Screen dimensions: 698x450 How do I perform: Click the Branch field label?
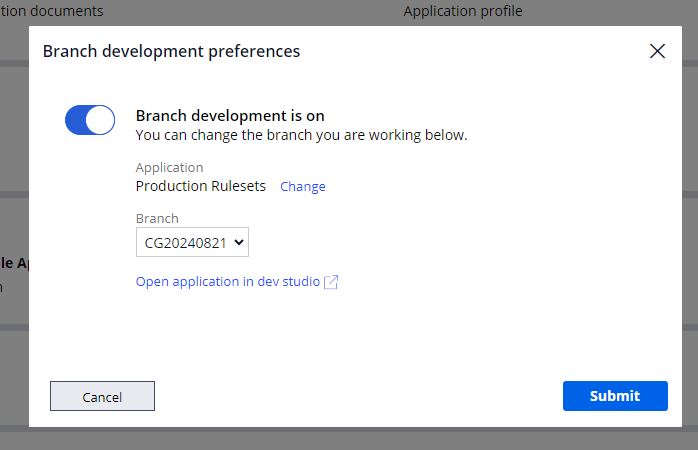[x=157, y=218]
